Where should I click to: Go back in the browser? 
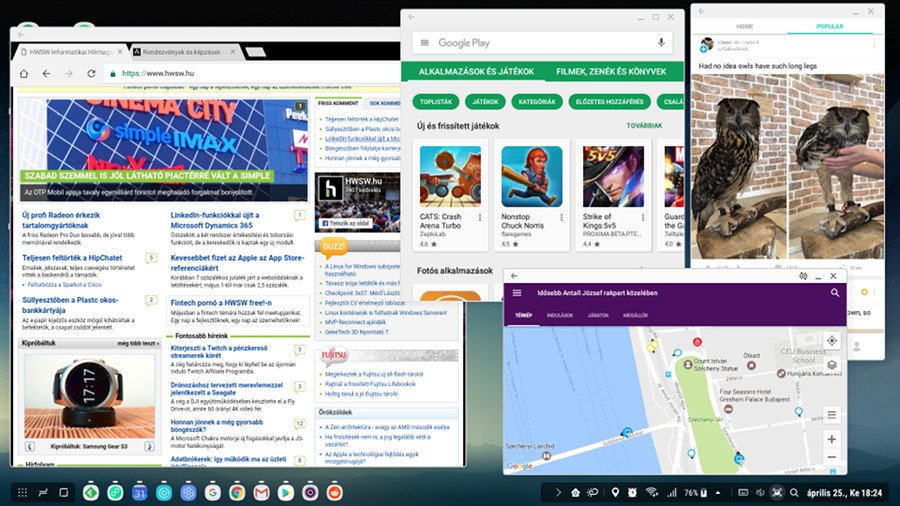(x=46, y=73)
